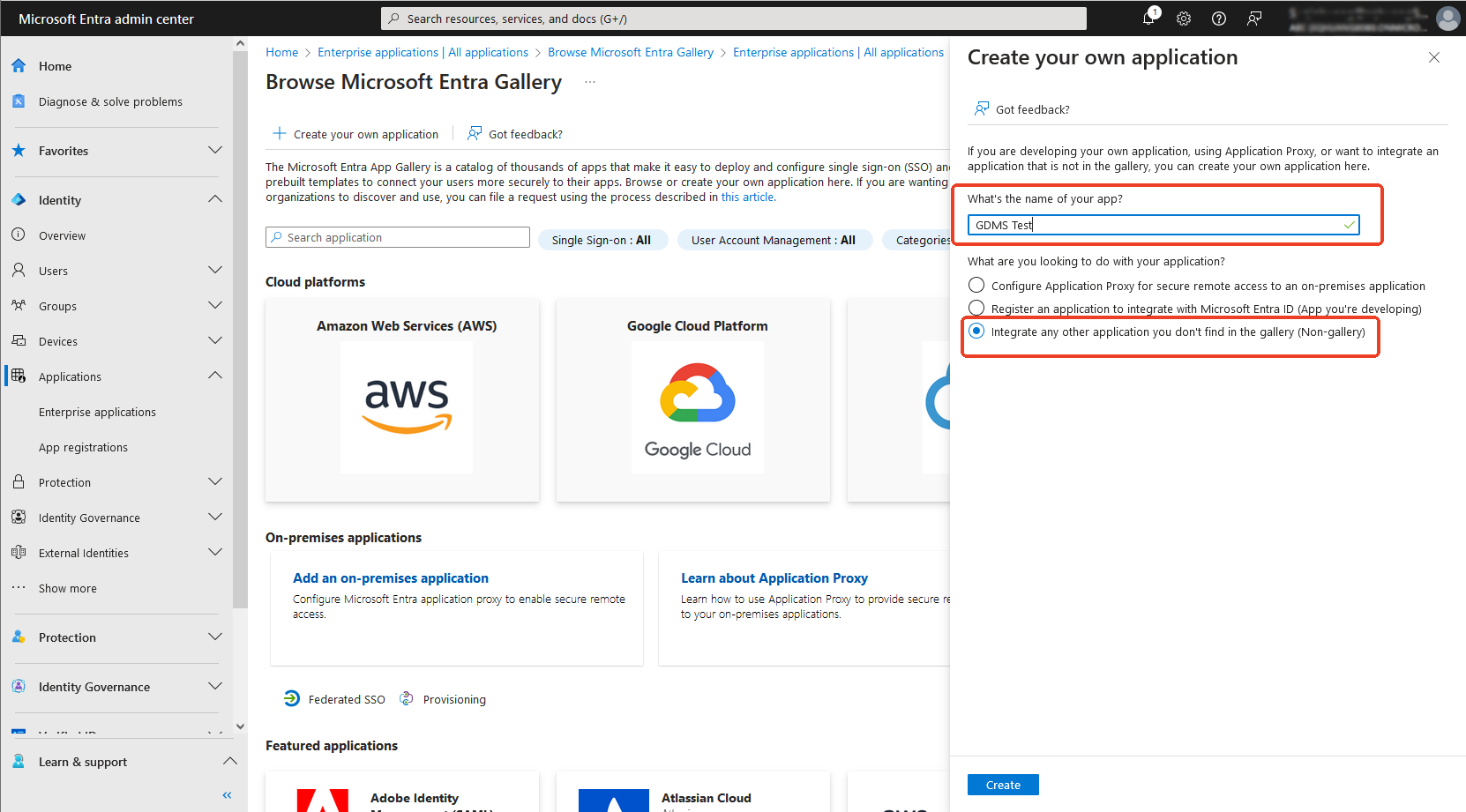The width and height of the screenshot is (1466, 812).
Task: Click the Federated SSO icon
Action: [292, 699]
